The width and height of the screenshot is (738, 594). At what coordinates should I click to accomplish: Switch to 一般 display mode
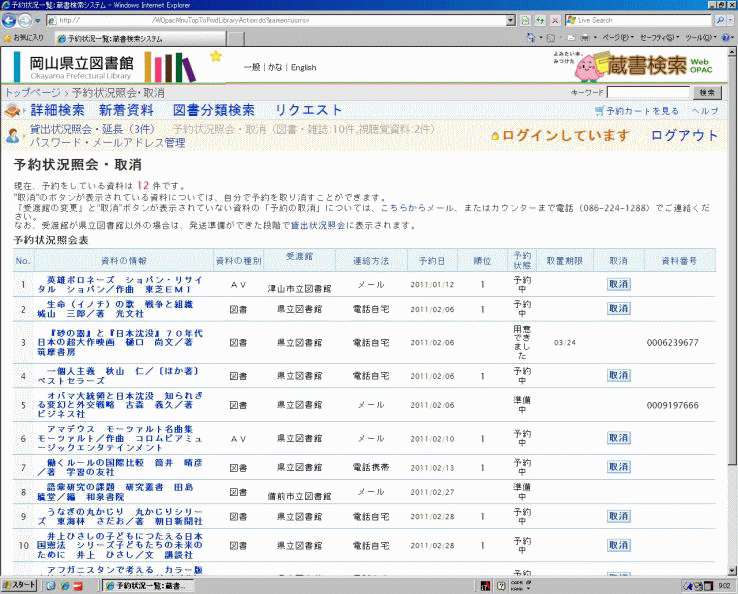(252, 67)
